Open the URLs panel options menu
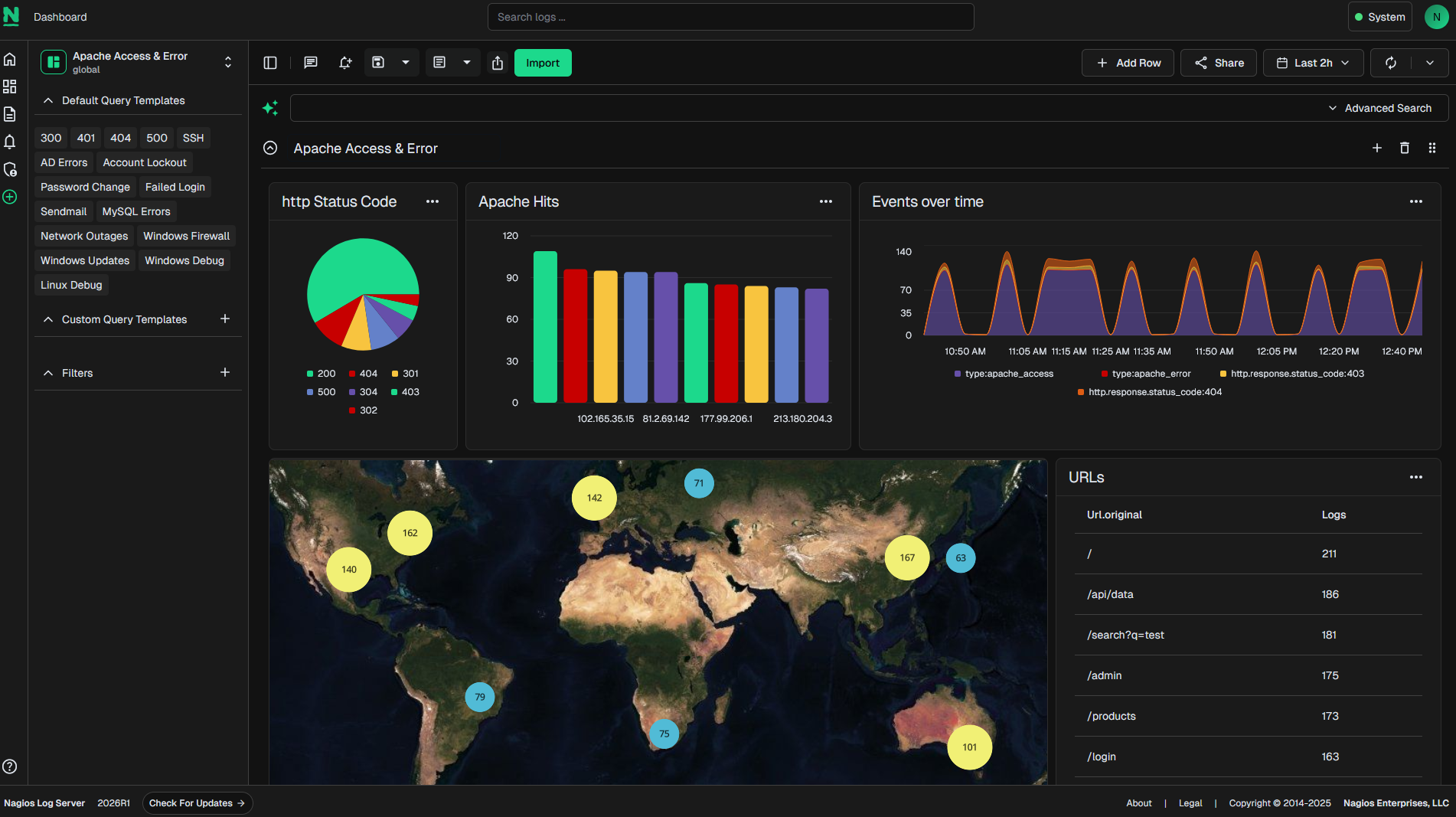 point(1415,477)
